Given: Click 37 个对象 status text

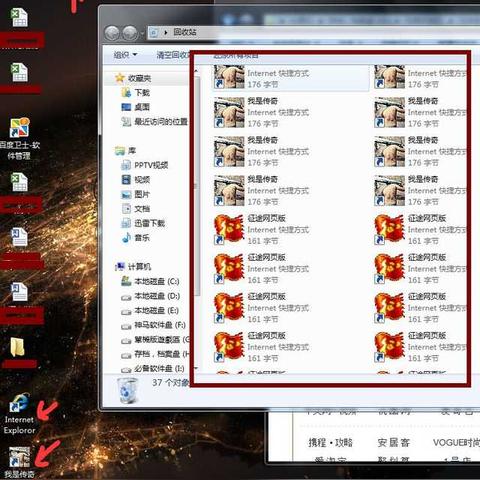Looking at the screenshot, I should pos(171,383).
